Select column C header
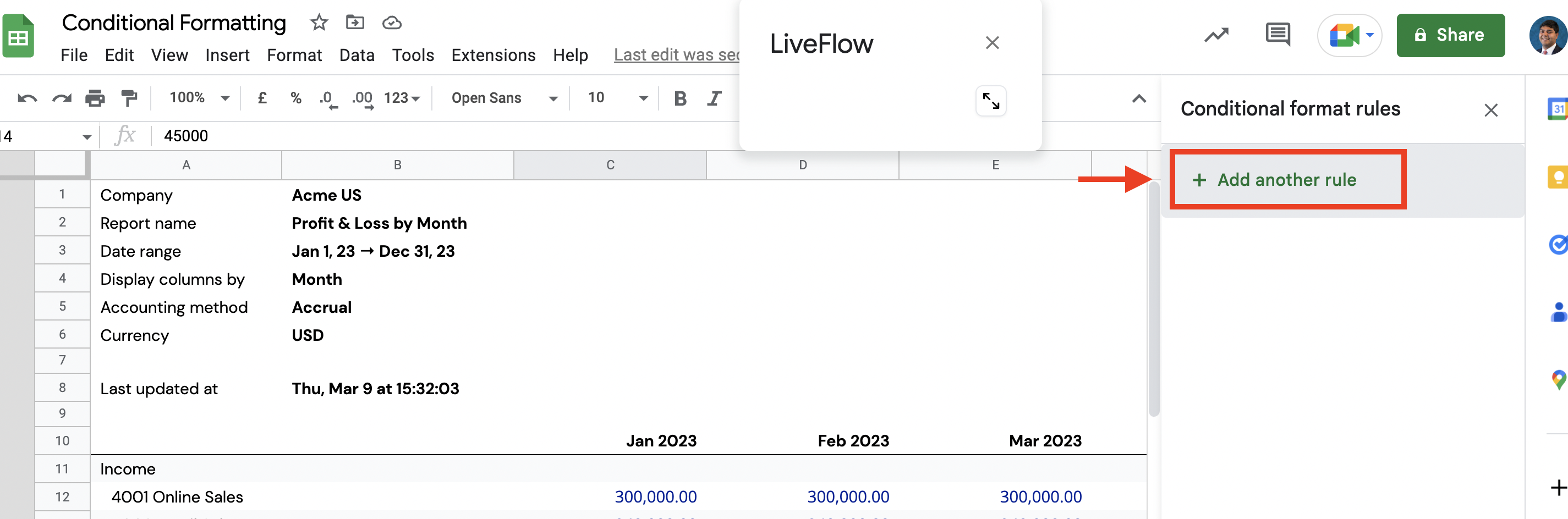Image resolution: width=1568 pixels, height=519 pixels. click(610, 165)
